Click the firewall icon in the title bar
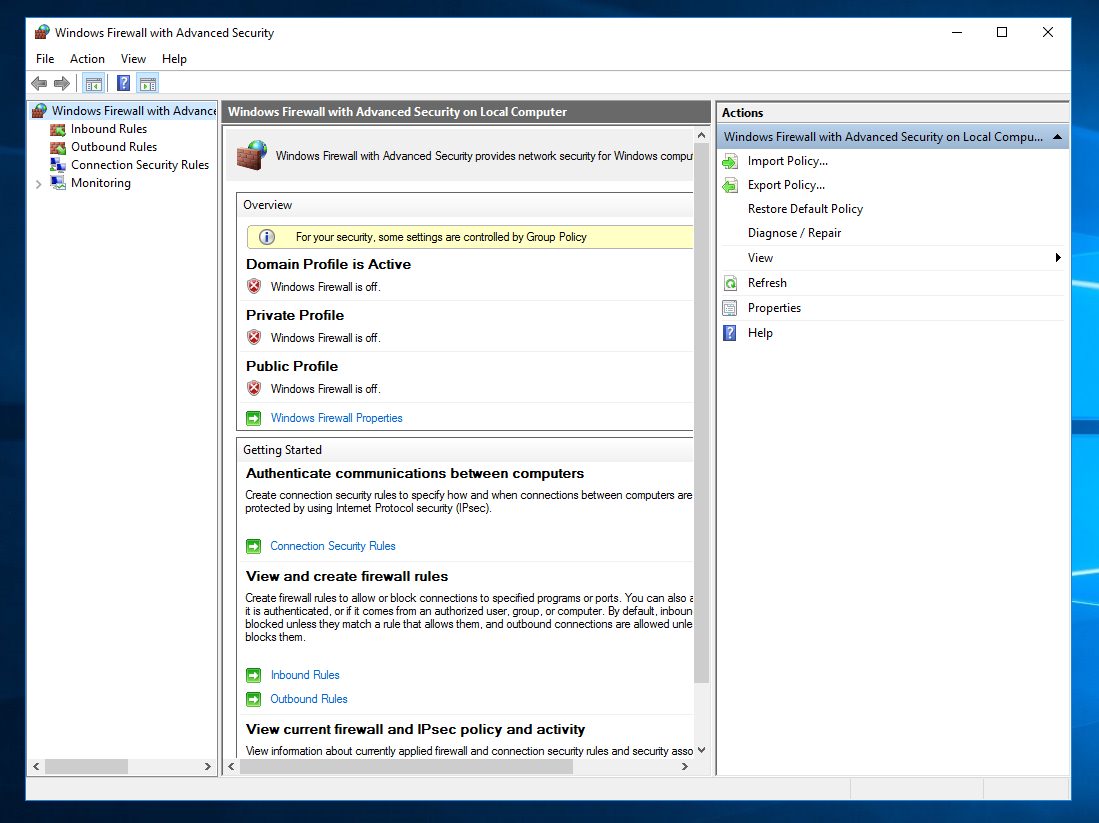The image size is (1099, 823). click(x=42, y=32)
